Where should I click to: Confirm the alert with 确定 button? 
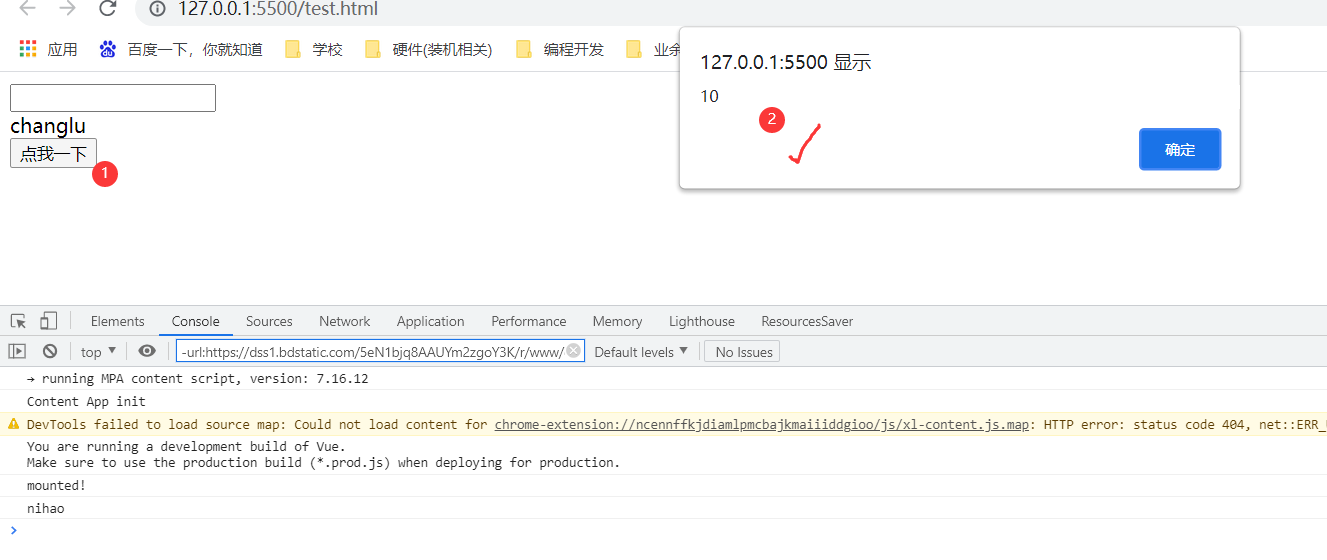[1180, 149]
